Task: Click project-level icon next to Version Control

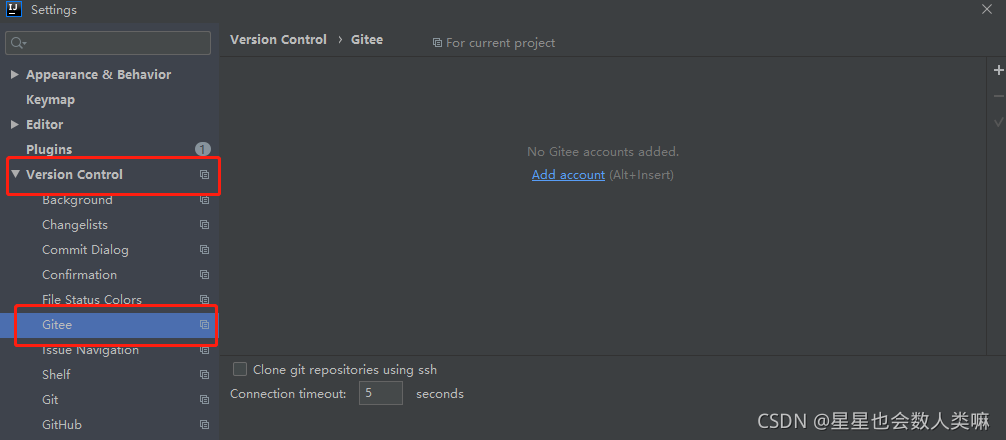Action: [205, 174]
